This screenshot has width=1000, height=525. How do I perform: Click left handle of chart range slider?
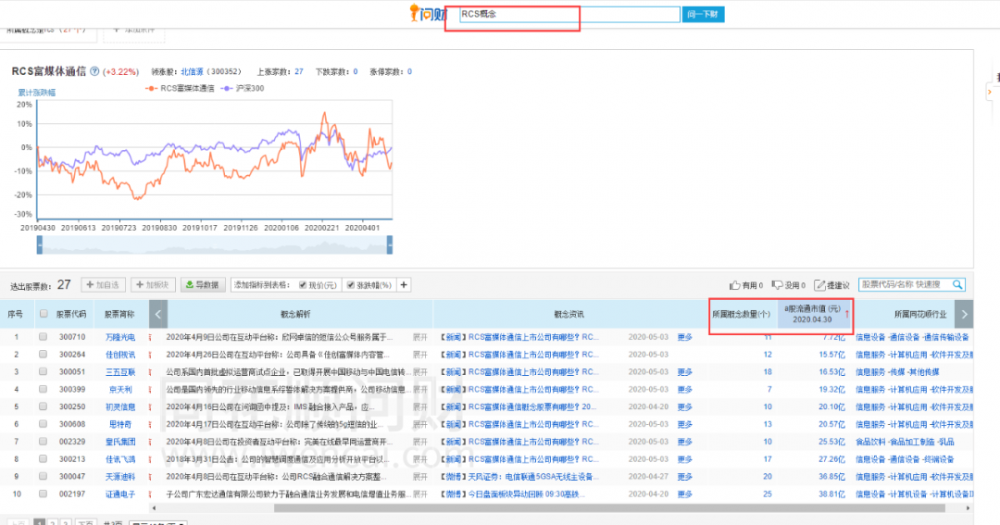click(40, 244)
